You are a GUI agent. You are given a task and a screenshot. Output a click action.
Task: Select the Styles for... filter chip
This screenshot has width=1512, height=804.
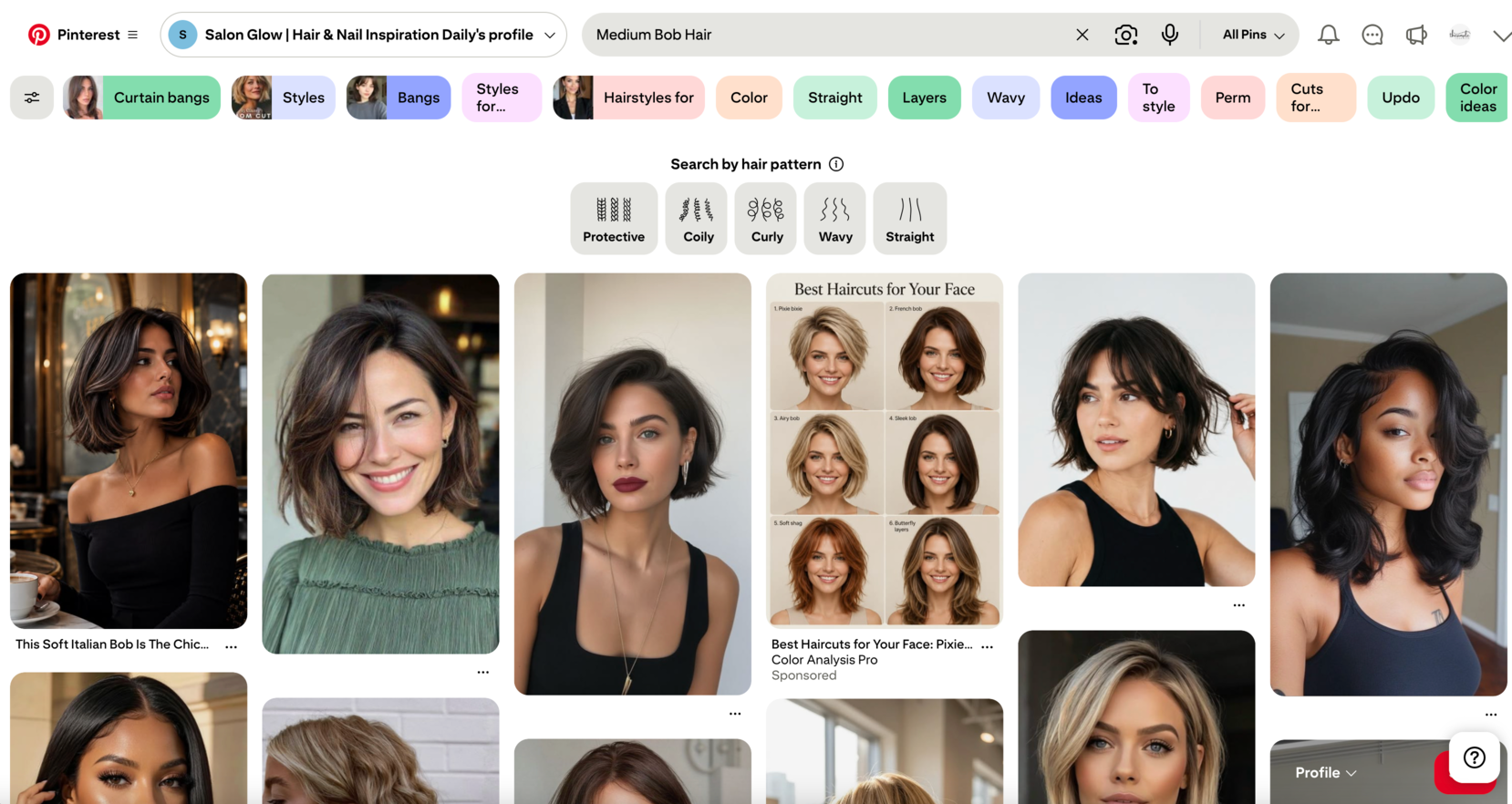click(502, 98)
